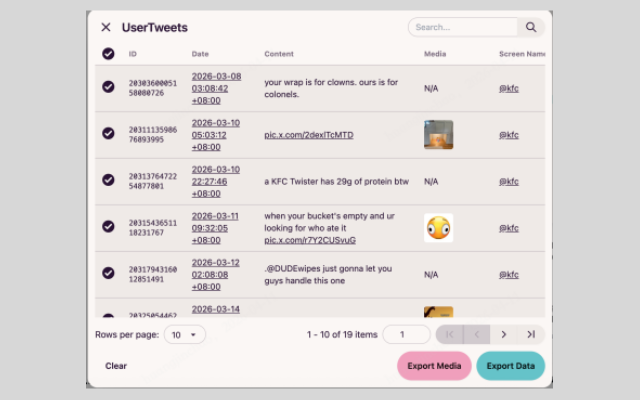Click the Export Media button
The width and height of the screenshot is (640, 400).
[434, 366]
